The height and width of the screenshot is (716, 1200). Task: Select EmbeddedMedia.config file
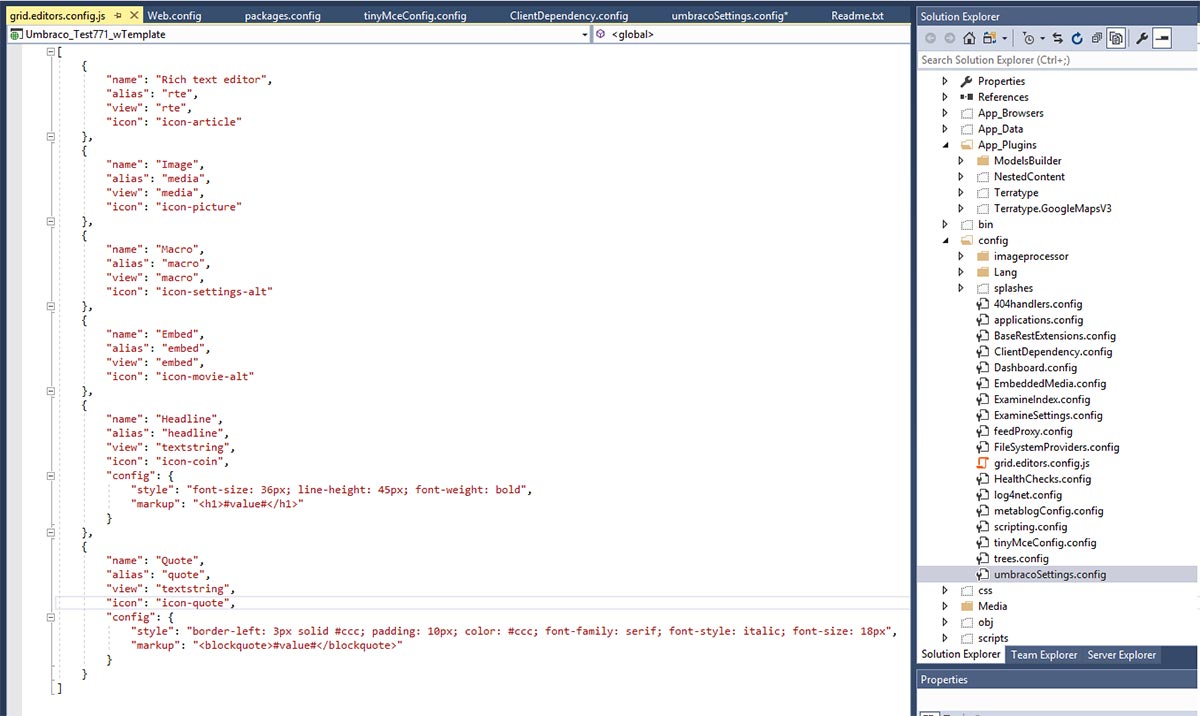point(1050,384)
